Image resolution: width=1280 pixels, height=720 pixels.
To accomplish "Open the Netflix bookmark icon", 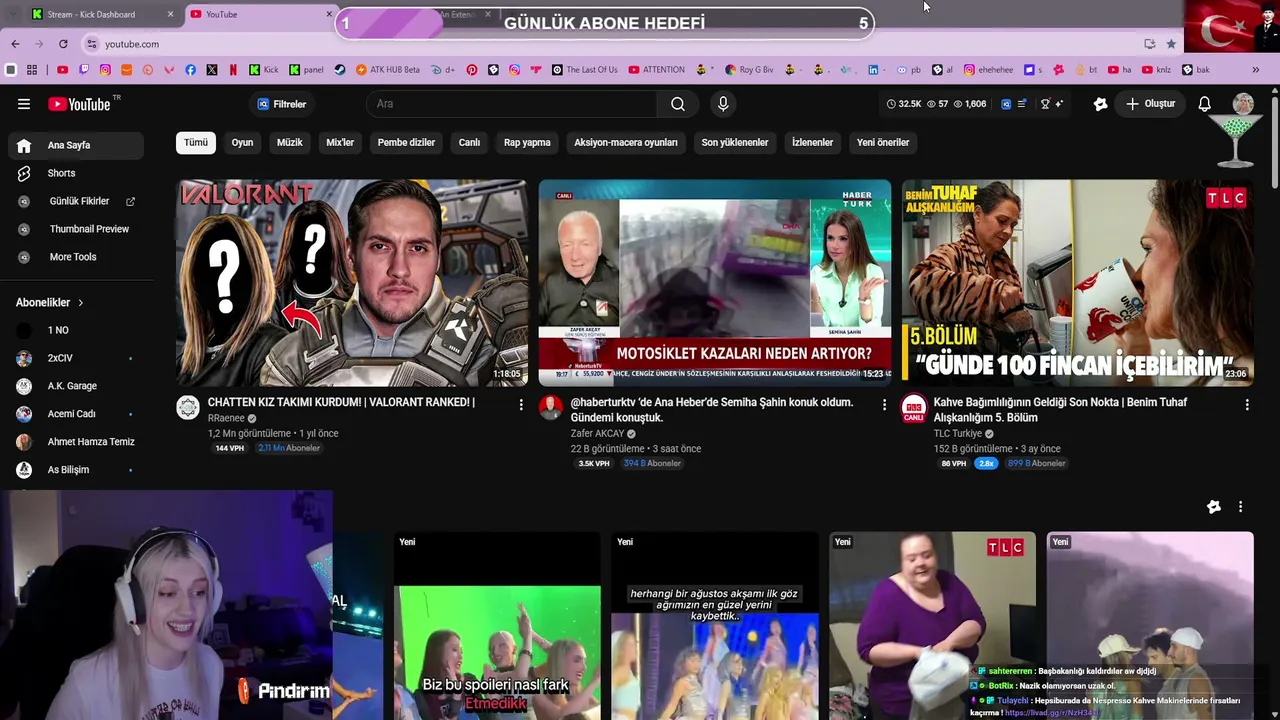I will tap(233, 70).
